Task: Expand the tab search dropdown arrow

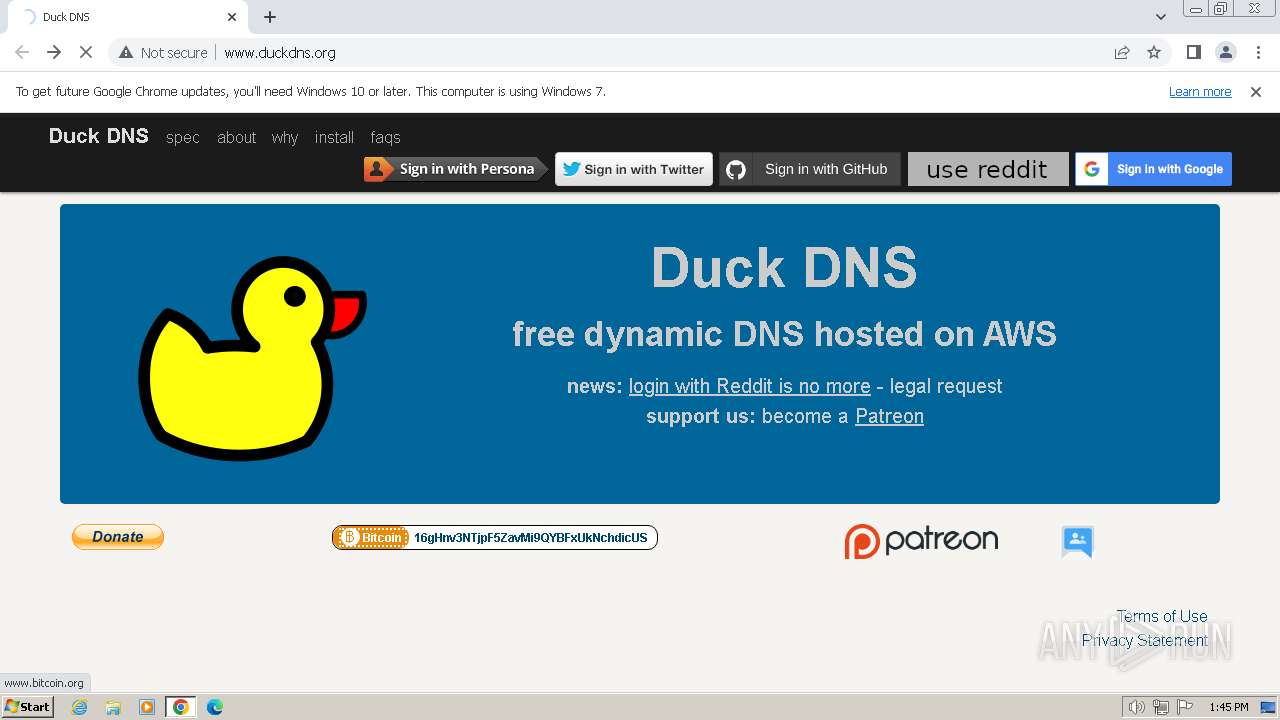Action: coord(1160,17)
